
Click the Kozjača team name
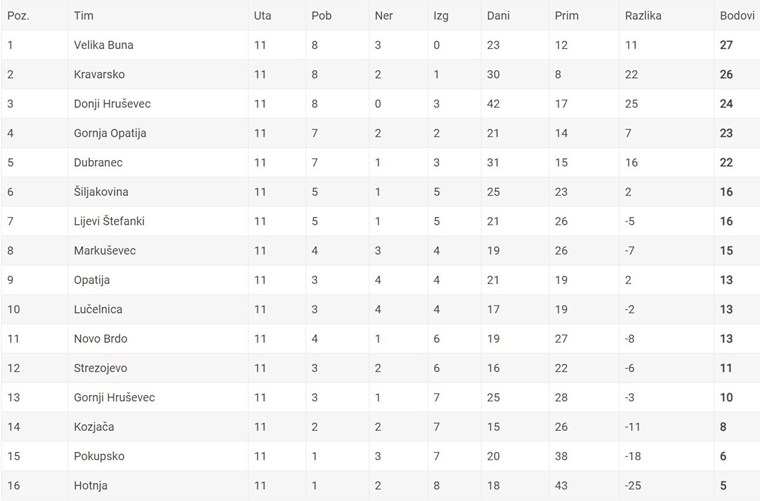pos(93,427)
